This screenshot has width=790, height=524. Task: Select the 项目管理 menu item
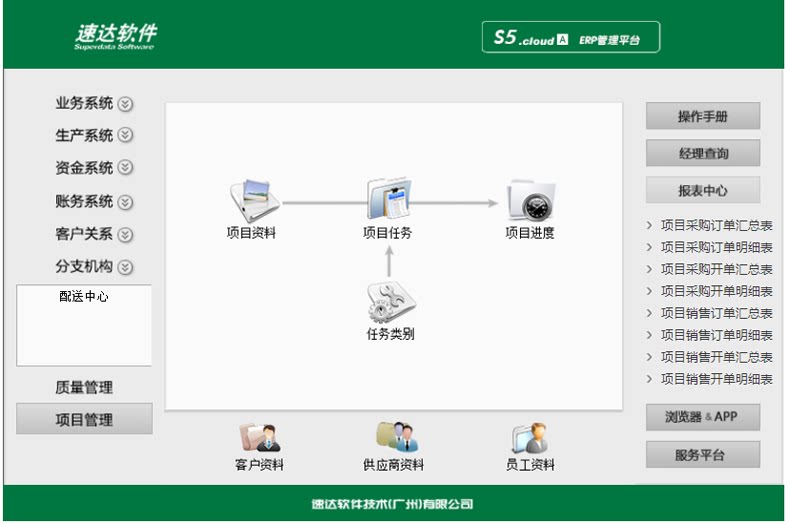tap(84, 419)
